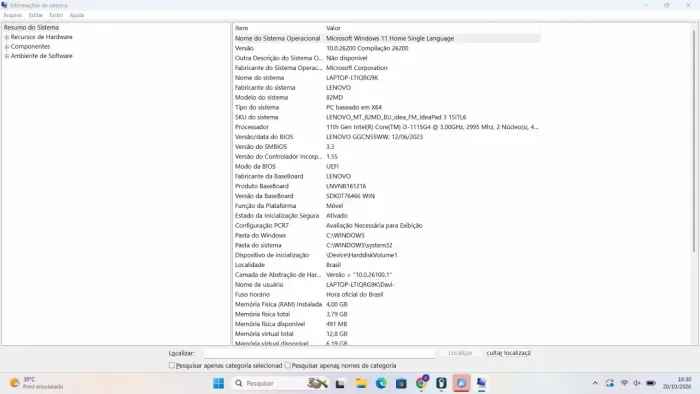The height and width of the screenshot is (394, 700).
Task: Open Microsoft Store from the taskbar
Action: point(401,383)
